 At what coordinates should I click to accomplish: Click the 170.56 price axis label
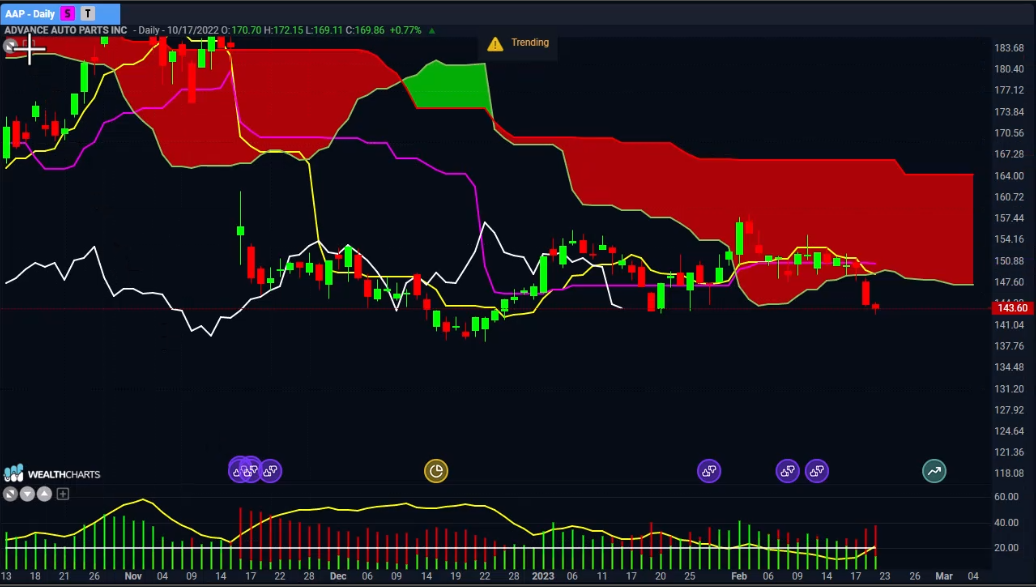click(x=1009, y=133)
